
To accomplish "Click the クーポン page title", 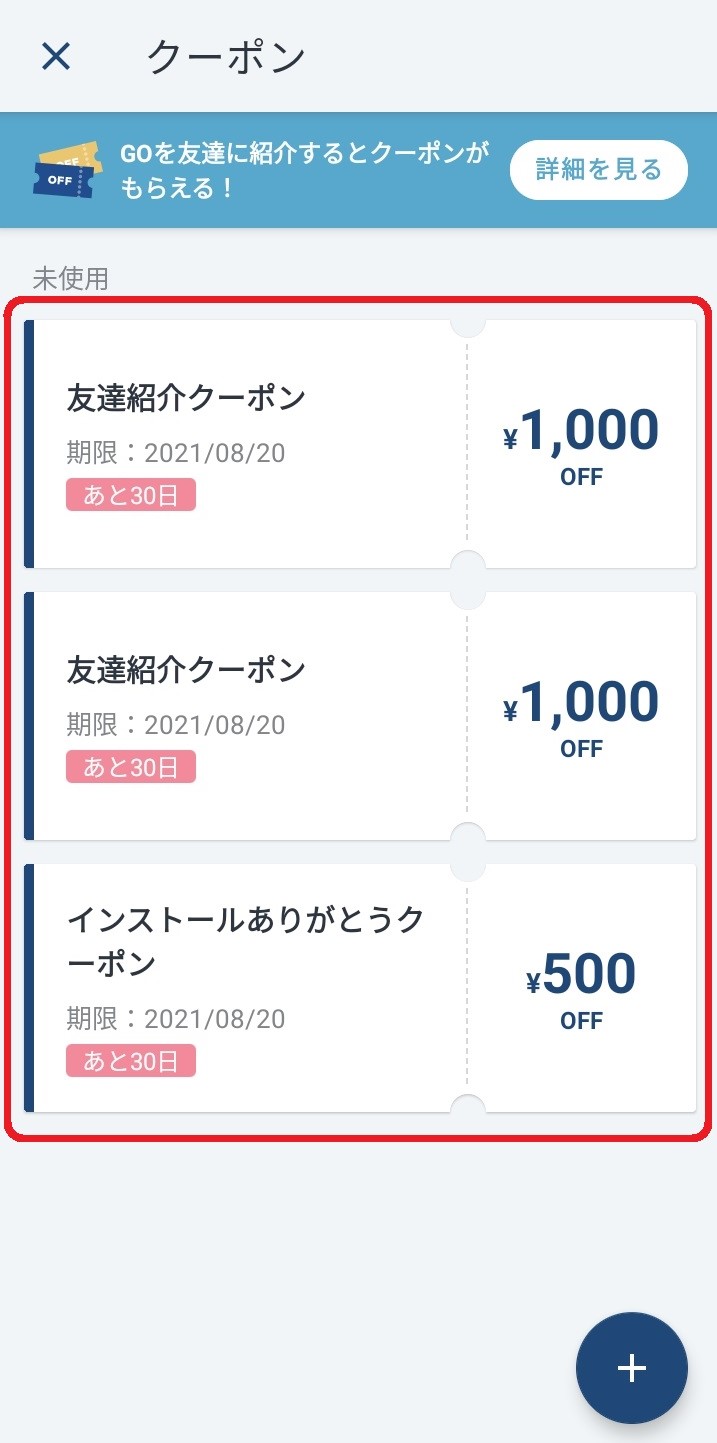I will (x=226, y=57).
